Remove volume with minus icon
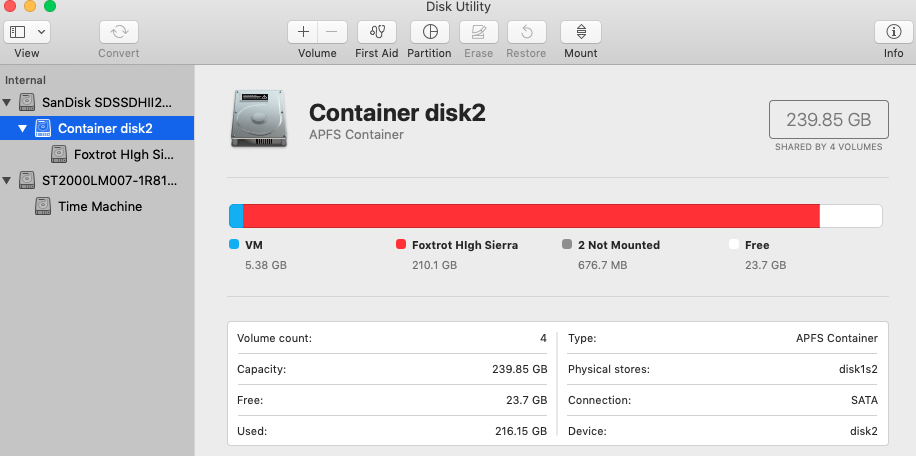Image resolution: width=916 pixels, height=456 pixels. pos(332,32)
